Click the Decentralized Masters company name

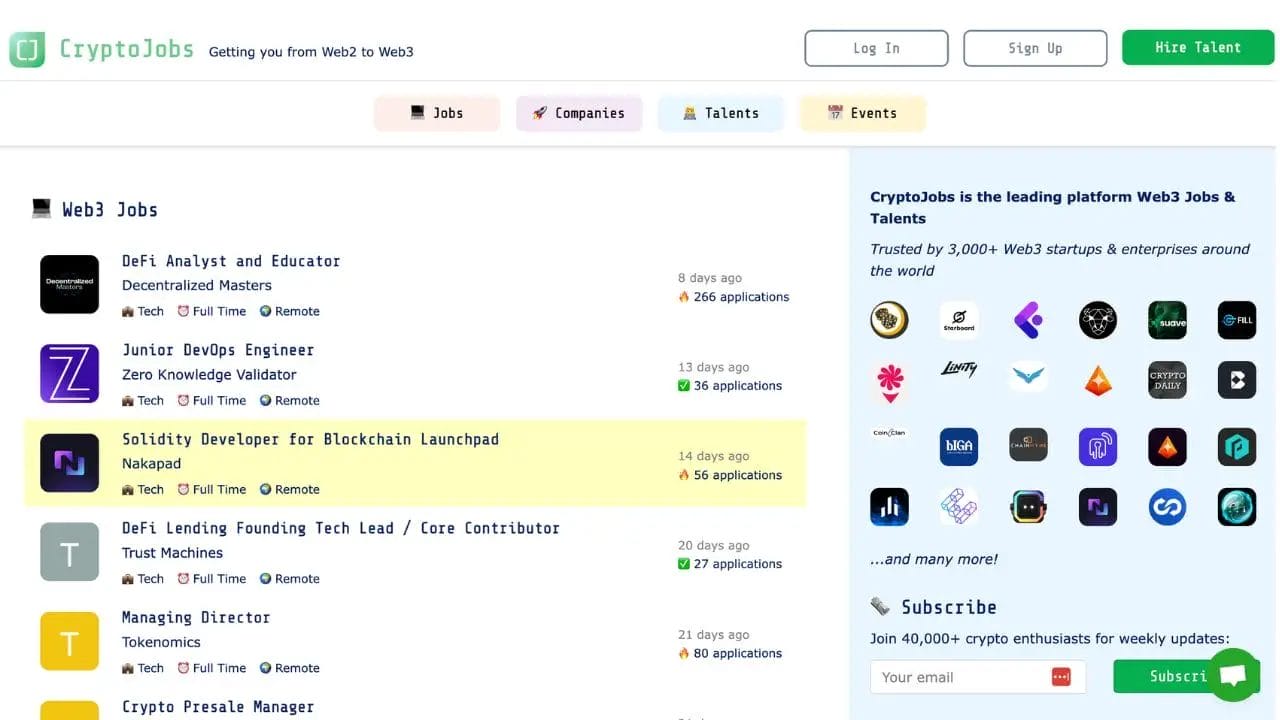197,285
